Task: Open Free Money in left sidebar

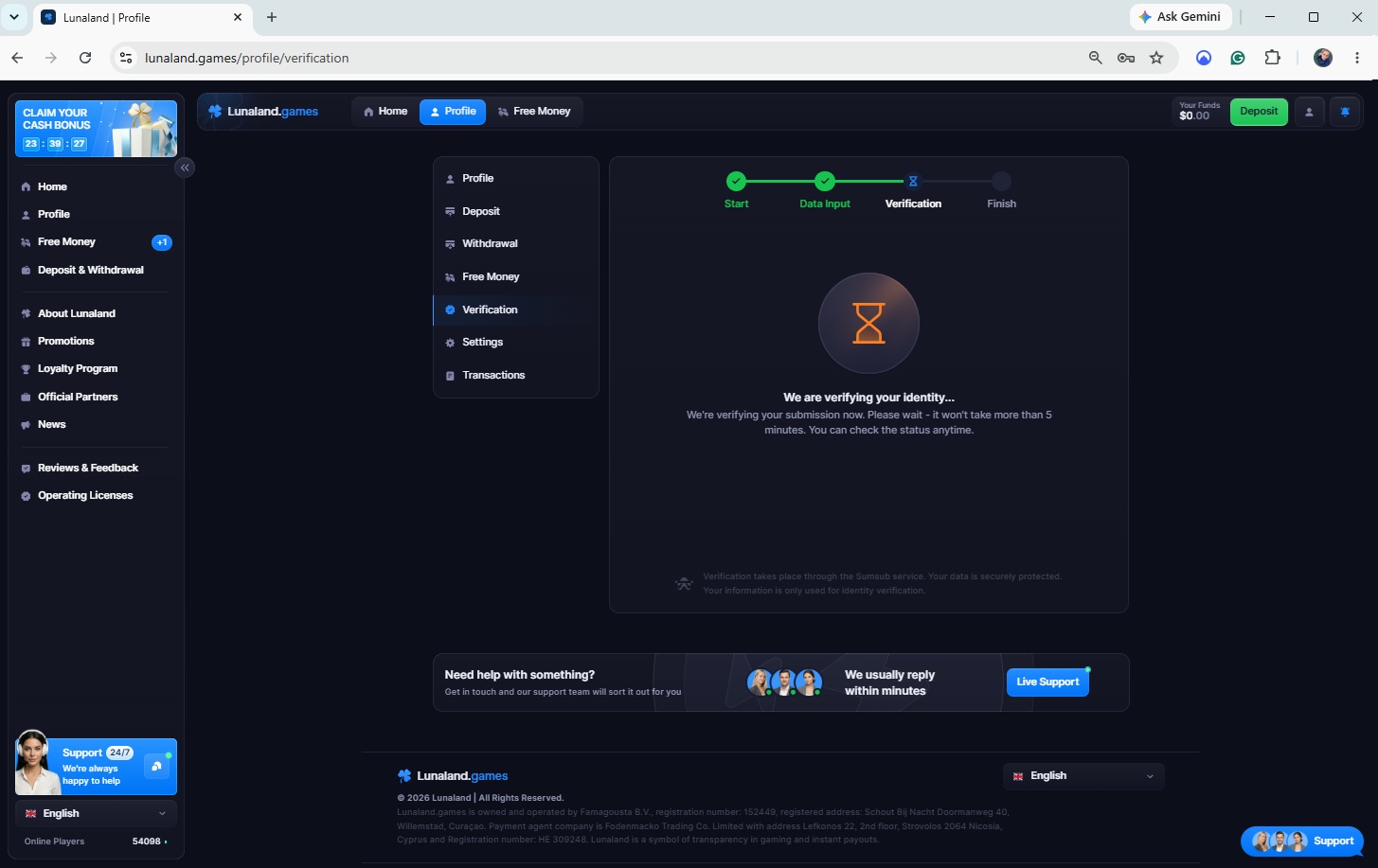Action: pos(97,242)
